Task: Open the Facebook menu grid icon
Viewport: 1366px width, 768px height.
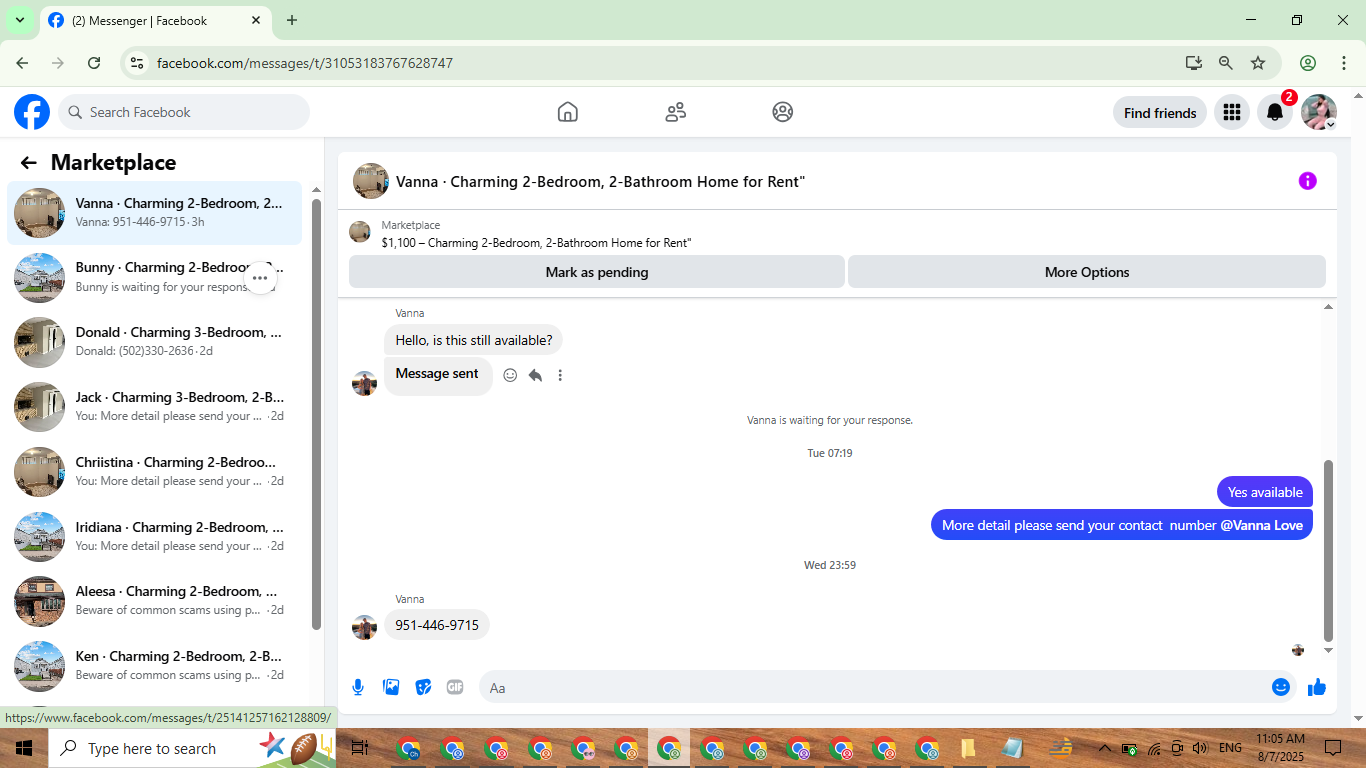Action: [1232, 113]
